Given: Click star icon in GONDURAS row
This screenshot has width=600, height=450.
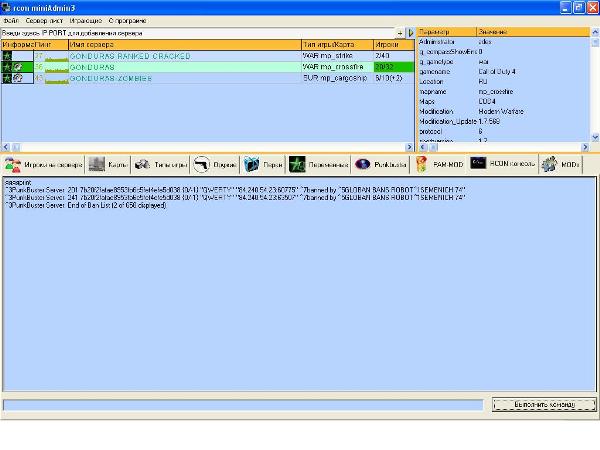Looking at the screenshot, I should [7, 67].
